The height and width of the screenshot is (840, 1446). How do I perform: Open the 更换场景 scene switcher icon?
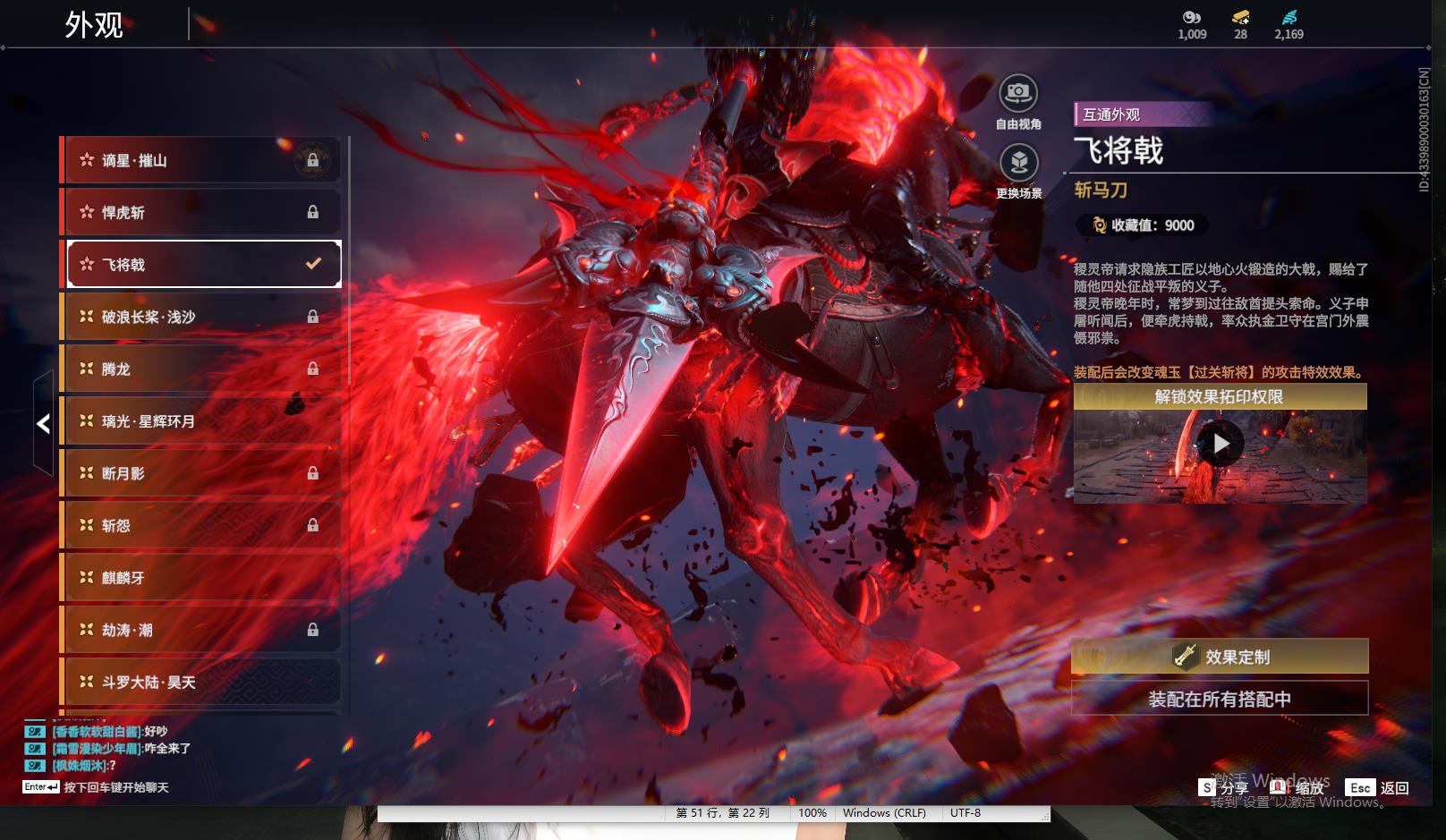pos(1018,163)
